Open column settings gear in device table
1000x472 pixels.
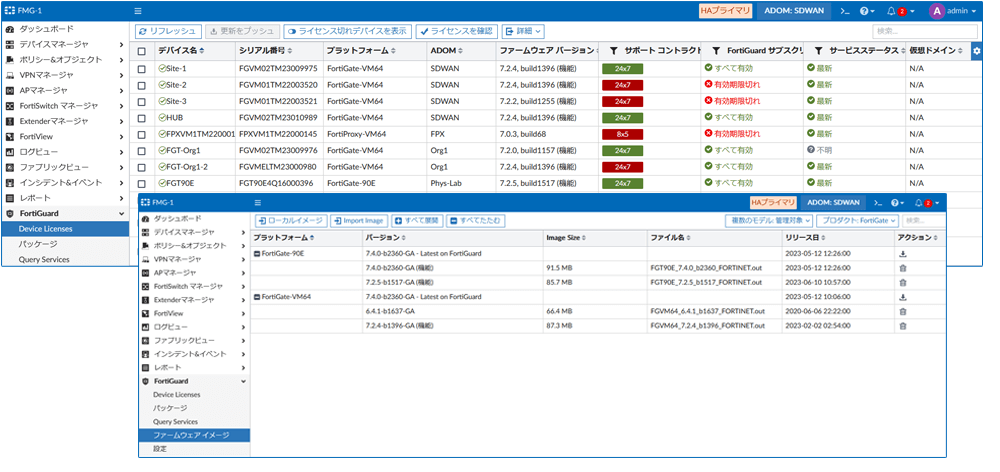[976, 50]
